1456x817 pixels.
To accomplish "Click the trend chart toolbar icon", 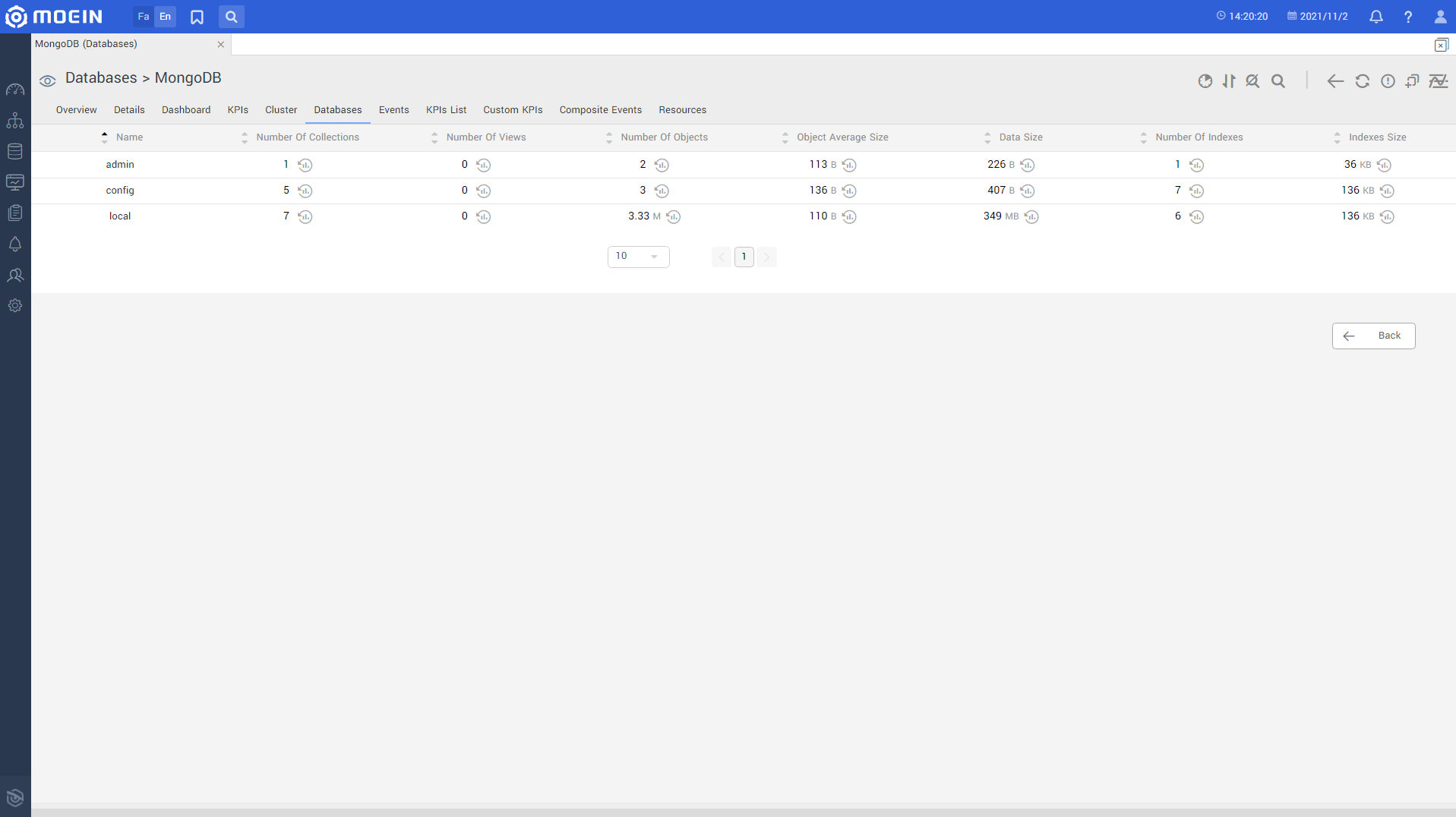I will pyautogui.click(x=1439, y=81).
